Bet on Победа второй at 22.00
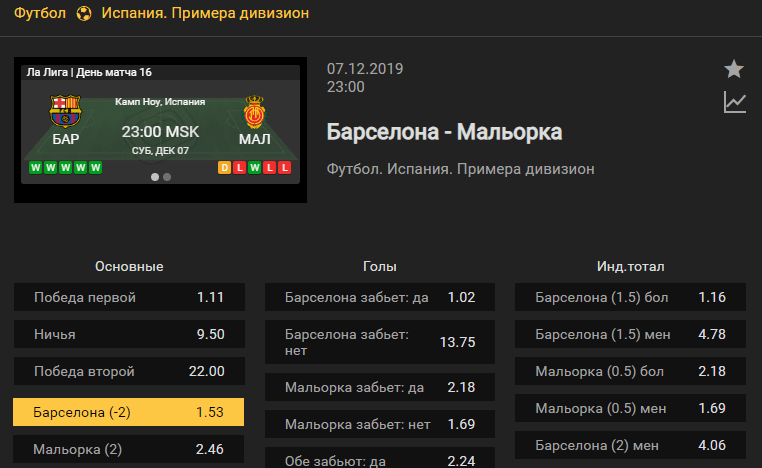This screenshot has width=762, height=468. pos(129,371)
